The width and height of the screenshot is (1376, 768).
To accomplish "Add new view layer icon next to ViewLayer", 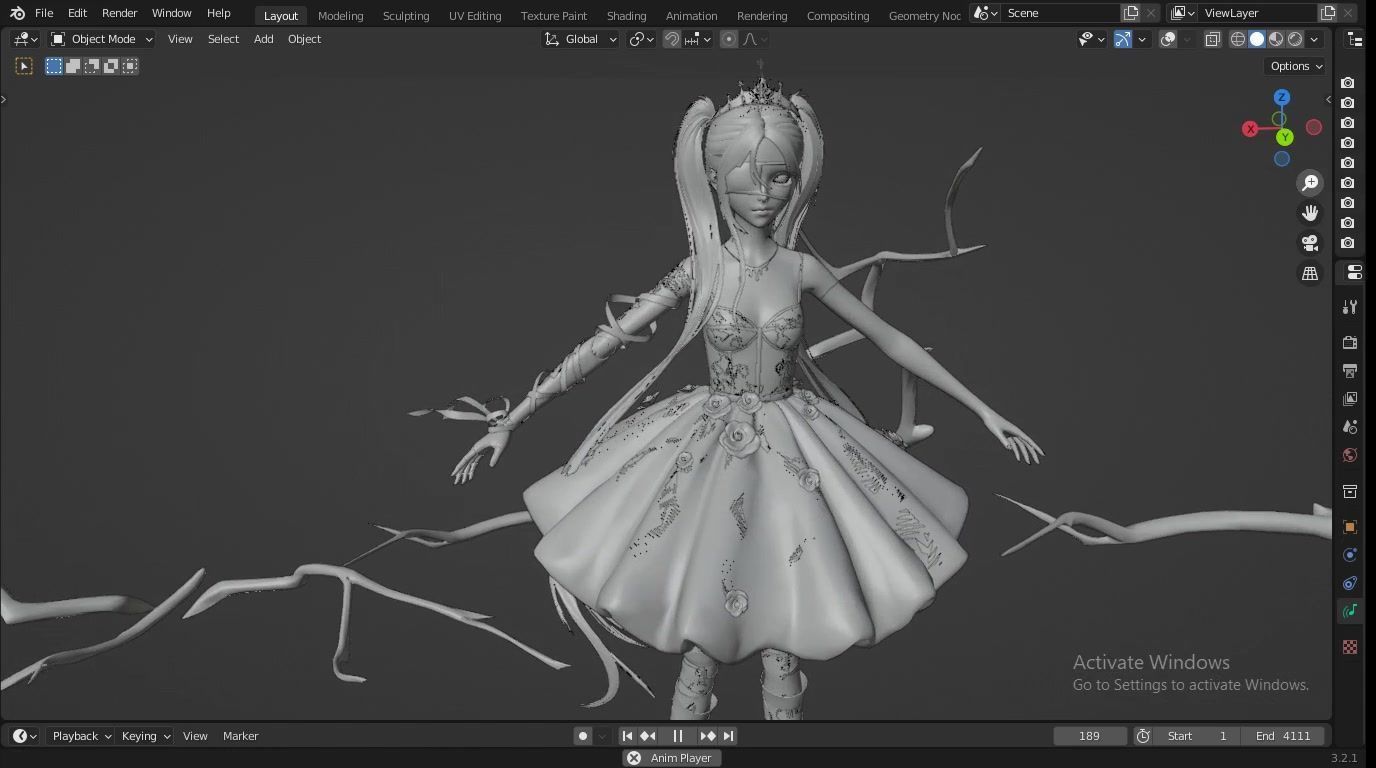I will 1328,13.
